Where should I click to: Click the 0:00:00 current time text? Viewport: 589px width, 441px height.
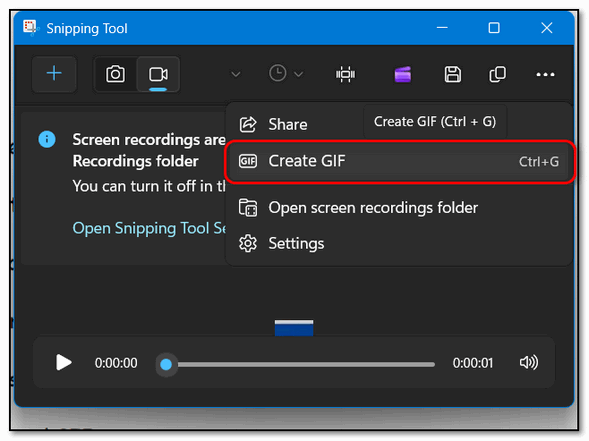(x=116, y=363)
